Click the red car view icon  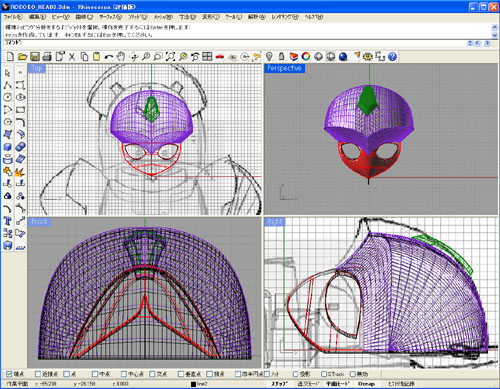pos(220,57)
